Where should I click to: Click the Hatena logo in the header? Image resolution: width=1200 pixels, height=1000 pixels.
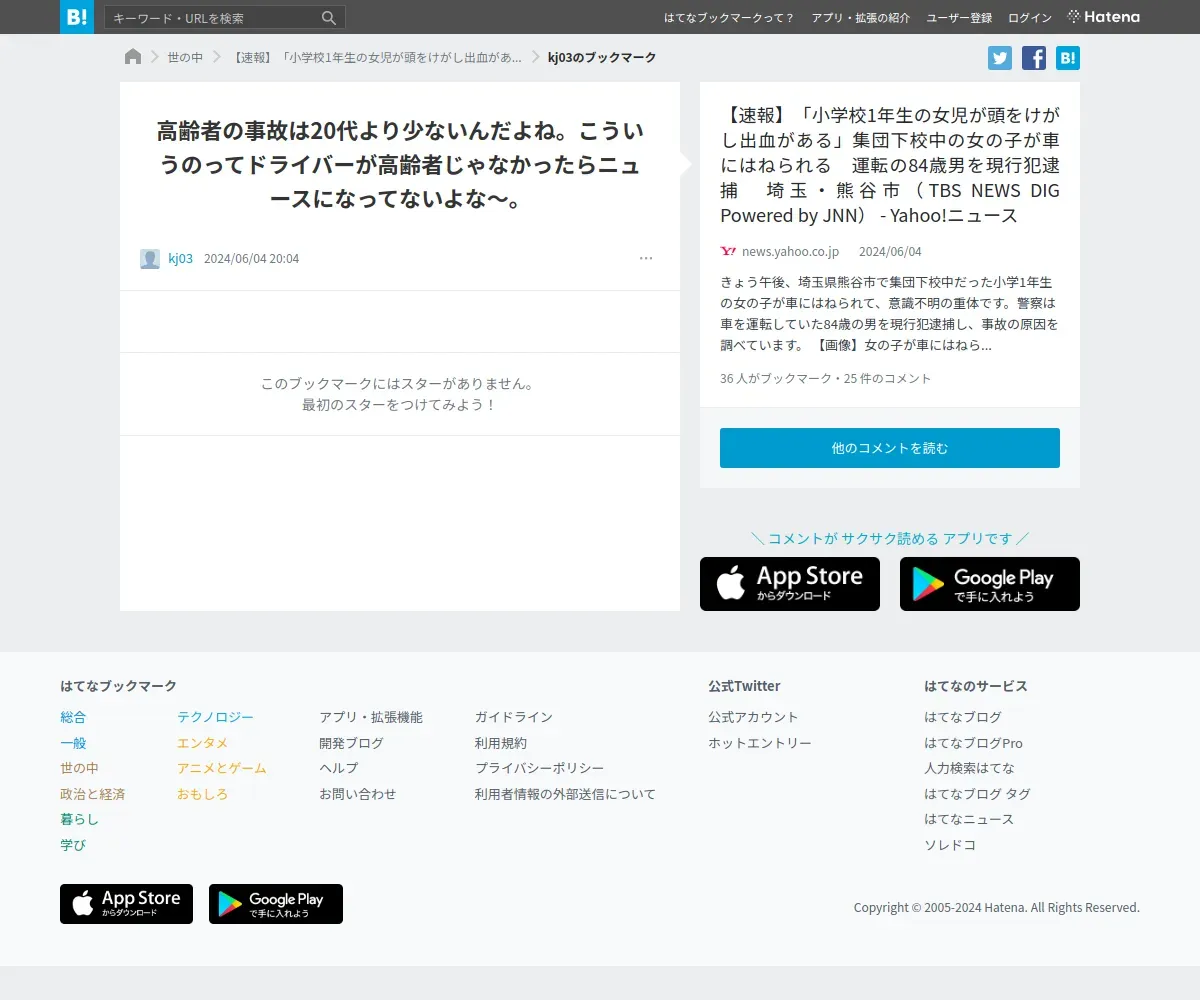pyautogui.click(x=1104, y=17)
